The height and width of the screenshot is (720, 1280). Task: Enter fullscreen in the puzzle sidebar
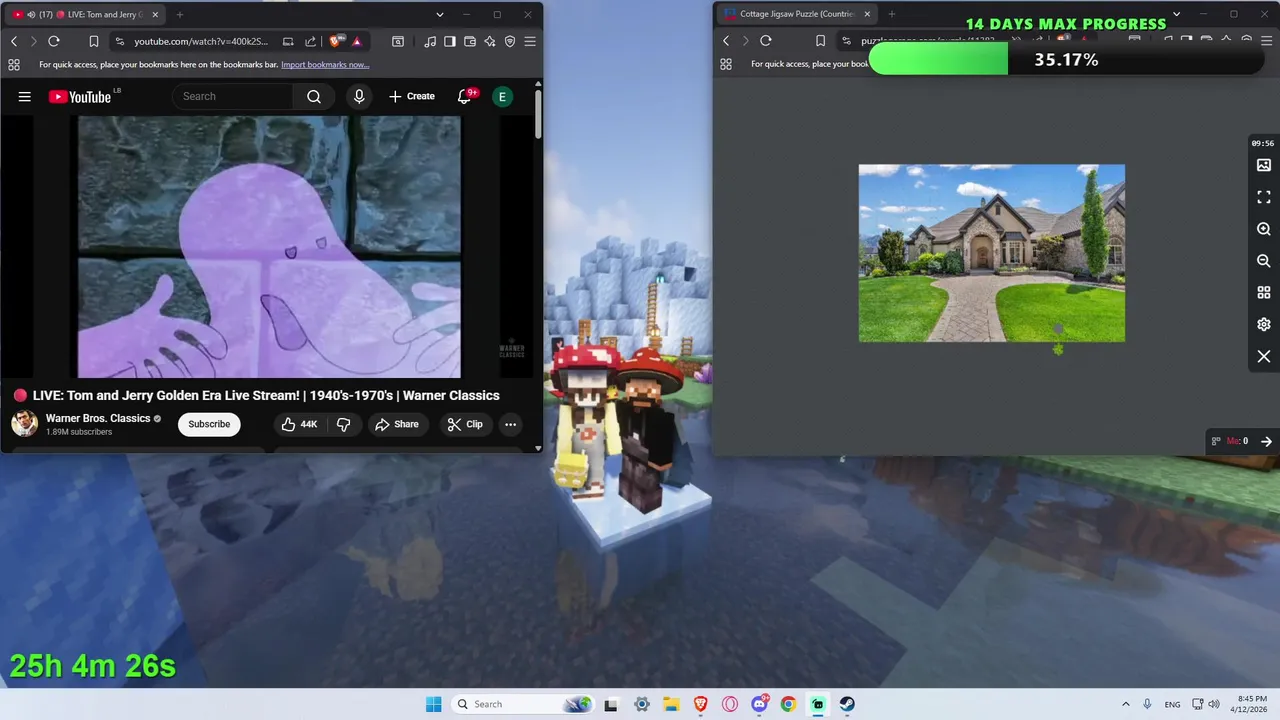[x=1264, y=197]
